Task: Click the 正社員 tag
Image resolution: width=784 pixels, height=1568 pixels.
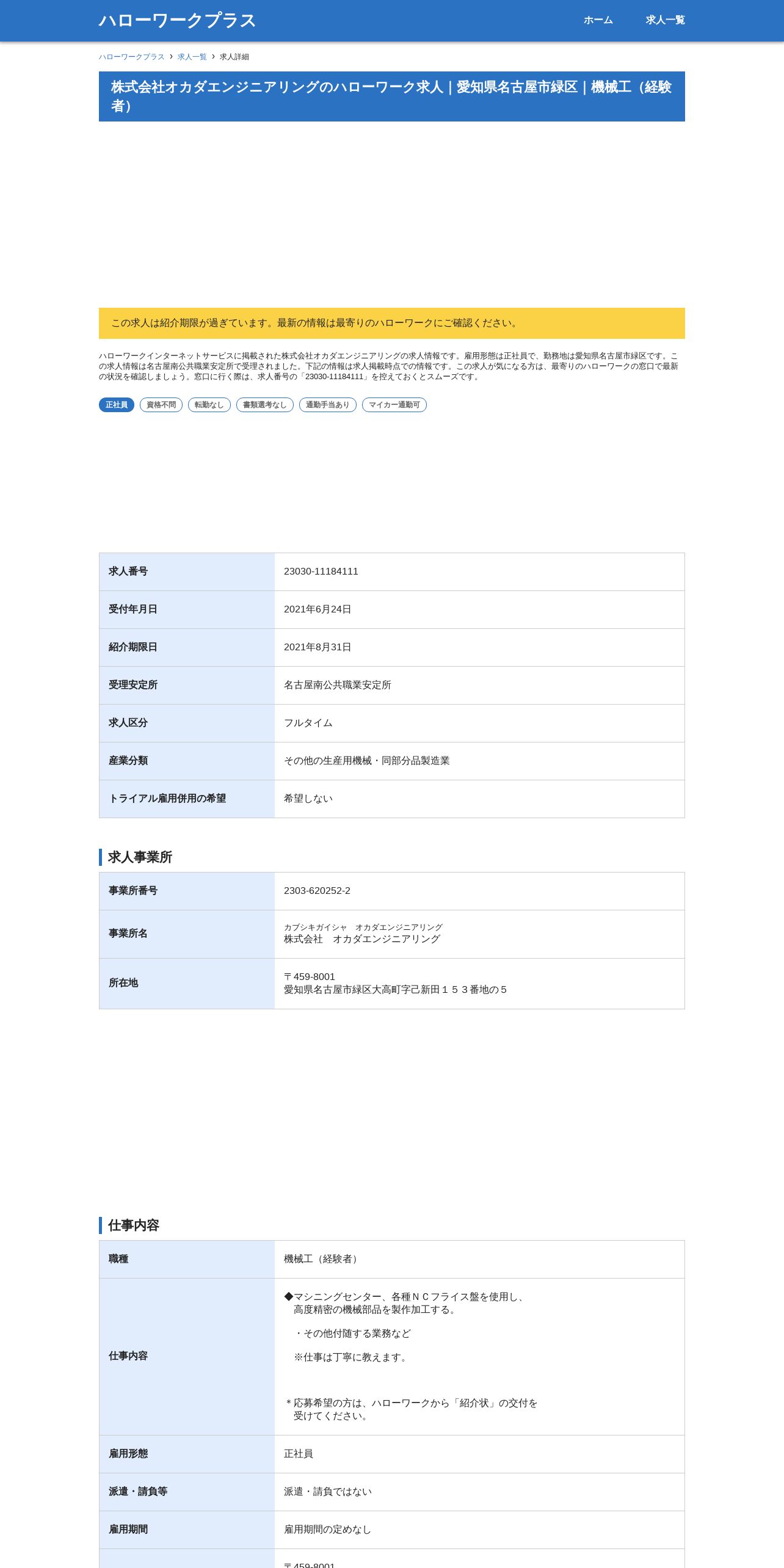Action: point(117,405)
